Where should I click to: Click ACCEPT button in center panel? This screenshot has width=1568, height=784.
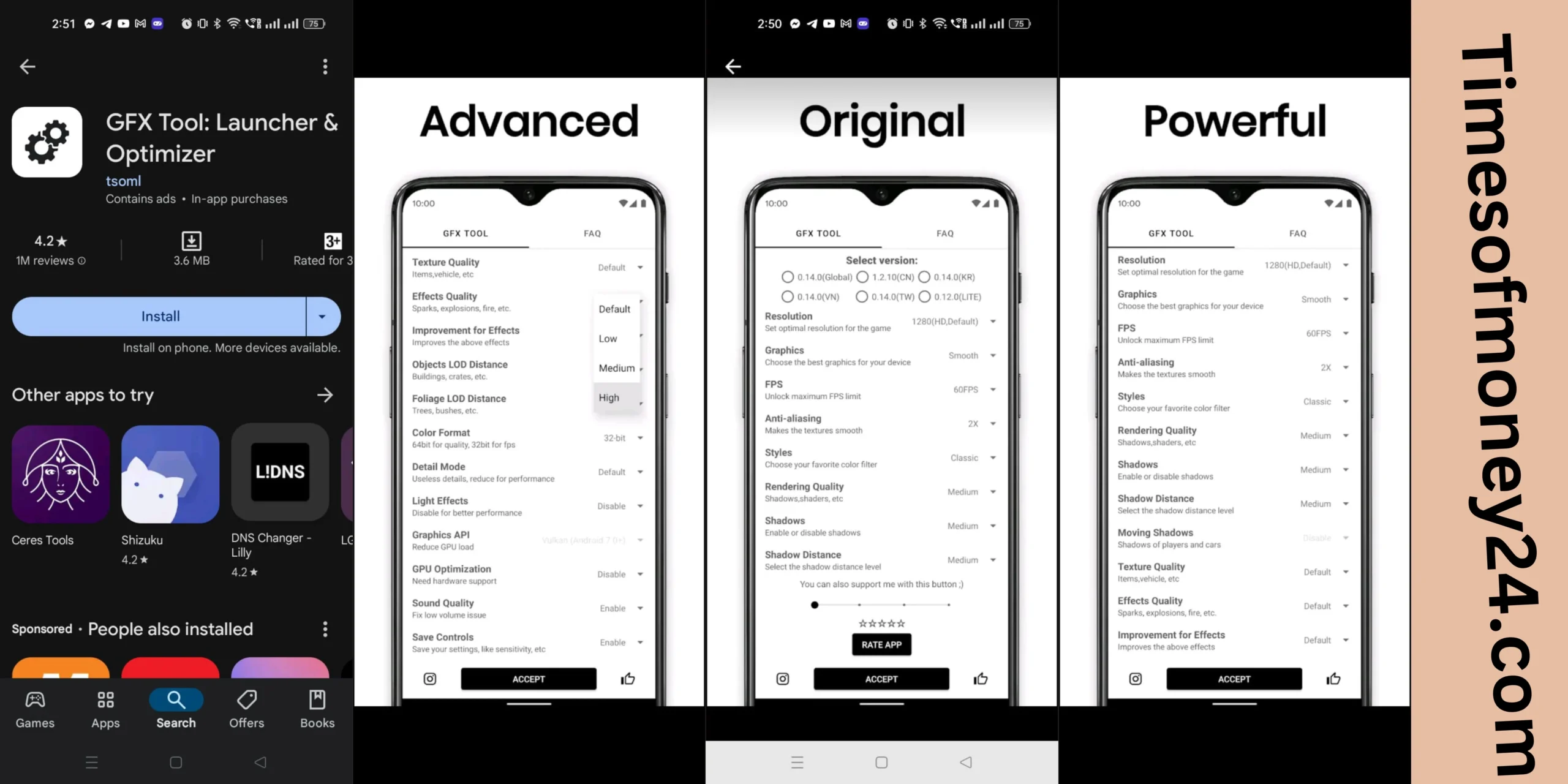point(881,679)
